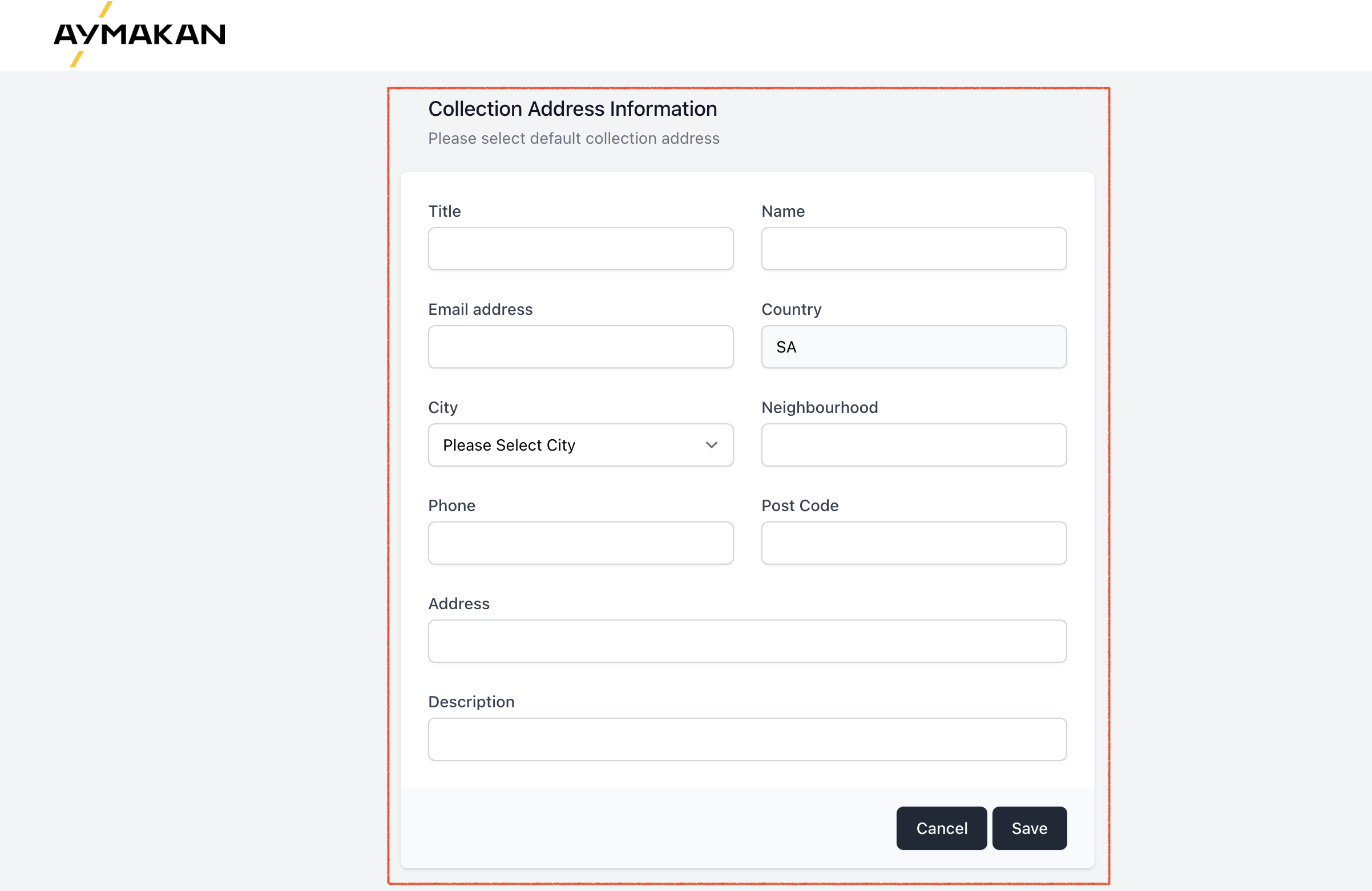Click the Post Code label
Image resolution: width=1372 pixels, height=891 pixels.
800,505
